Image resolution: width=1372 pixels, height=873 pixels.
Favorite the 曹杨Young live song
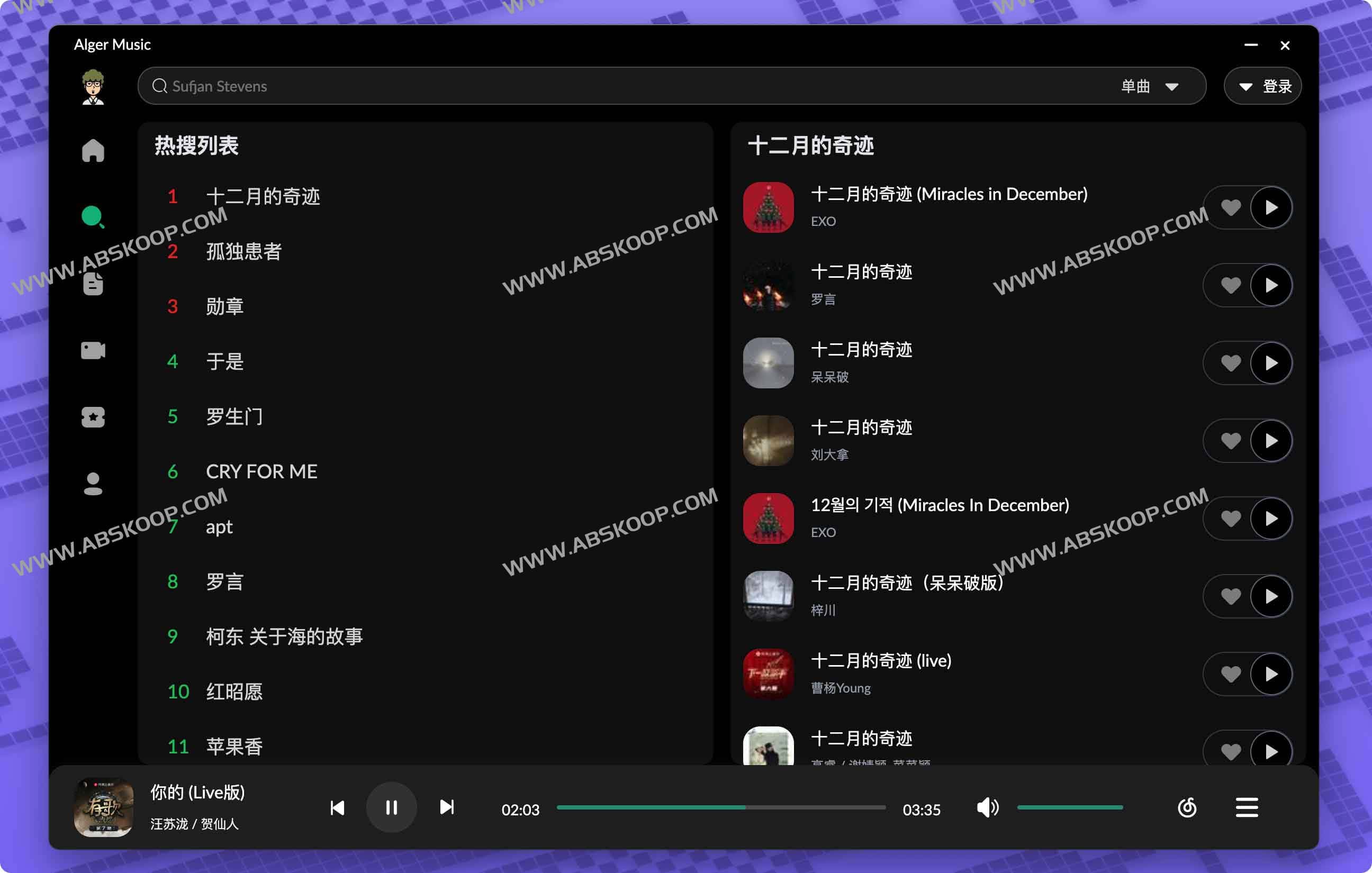pyautogui.click(x=1231, y=674)
